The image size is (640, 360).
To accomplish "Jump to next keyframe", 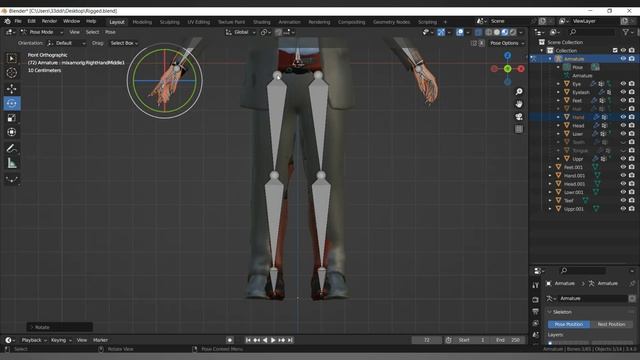I will (282, 340).
